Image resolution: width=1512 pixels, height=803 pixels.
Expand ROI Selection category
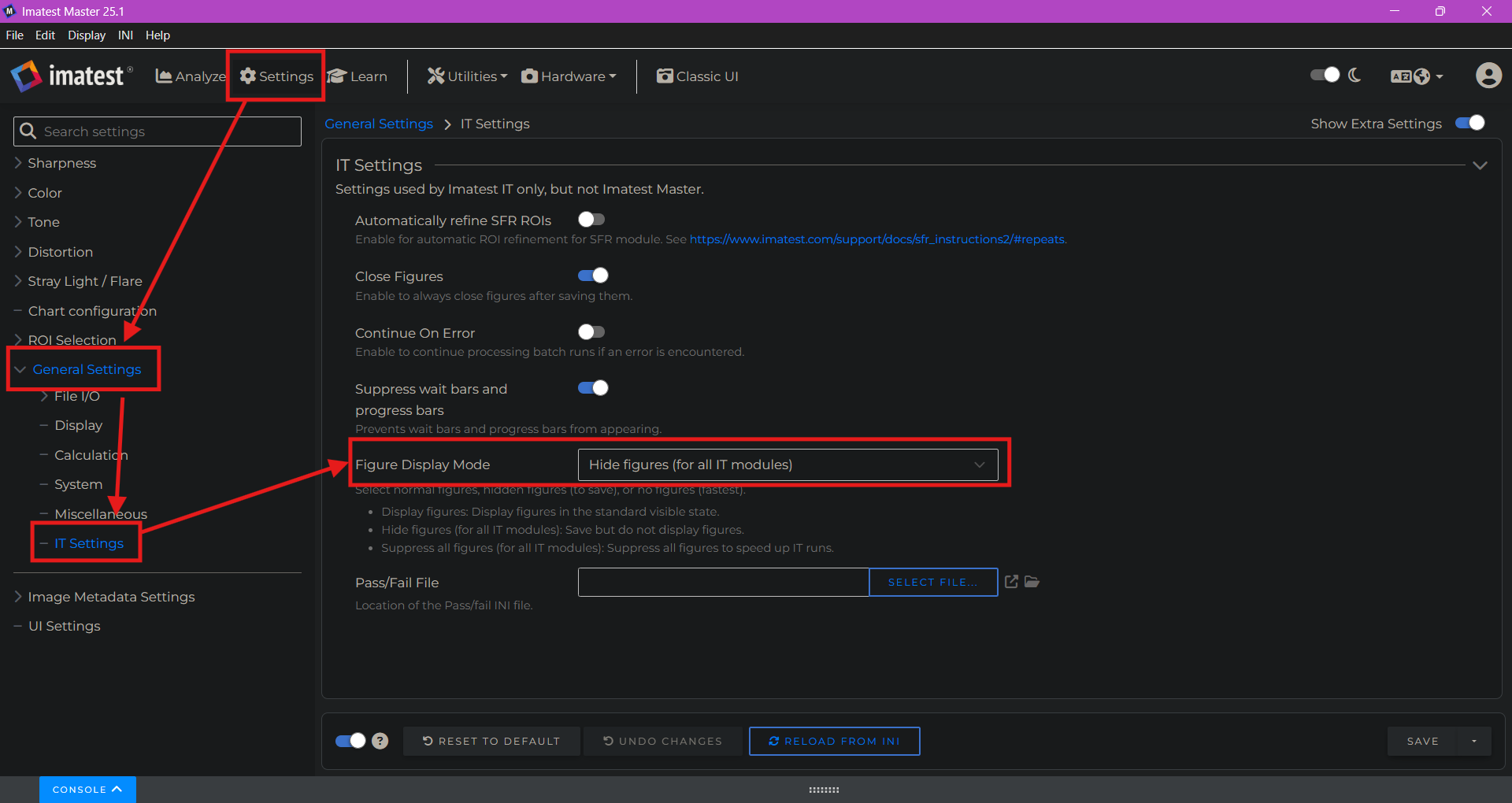pos(65,340)
